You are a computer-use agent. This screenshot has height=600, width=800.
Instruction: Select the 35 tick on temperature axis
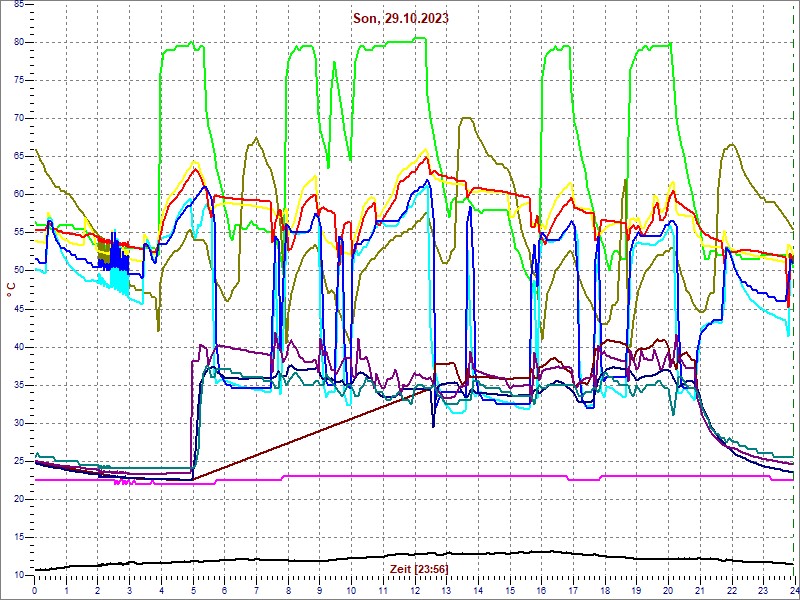click(x=18, y=385)
